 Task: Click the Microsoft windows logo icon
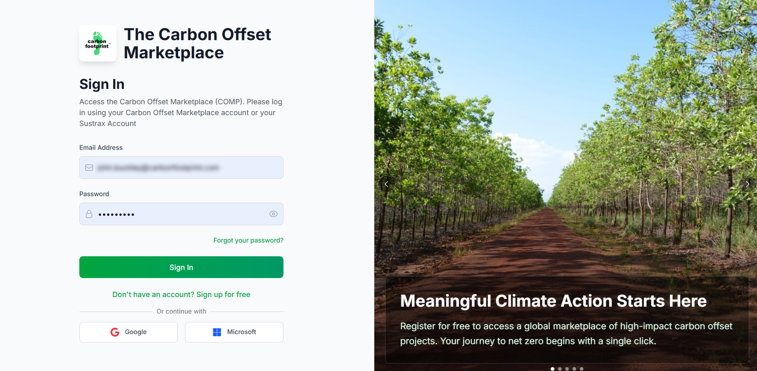coord(217,332)
